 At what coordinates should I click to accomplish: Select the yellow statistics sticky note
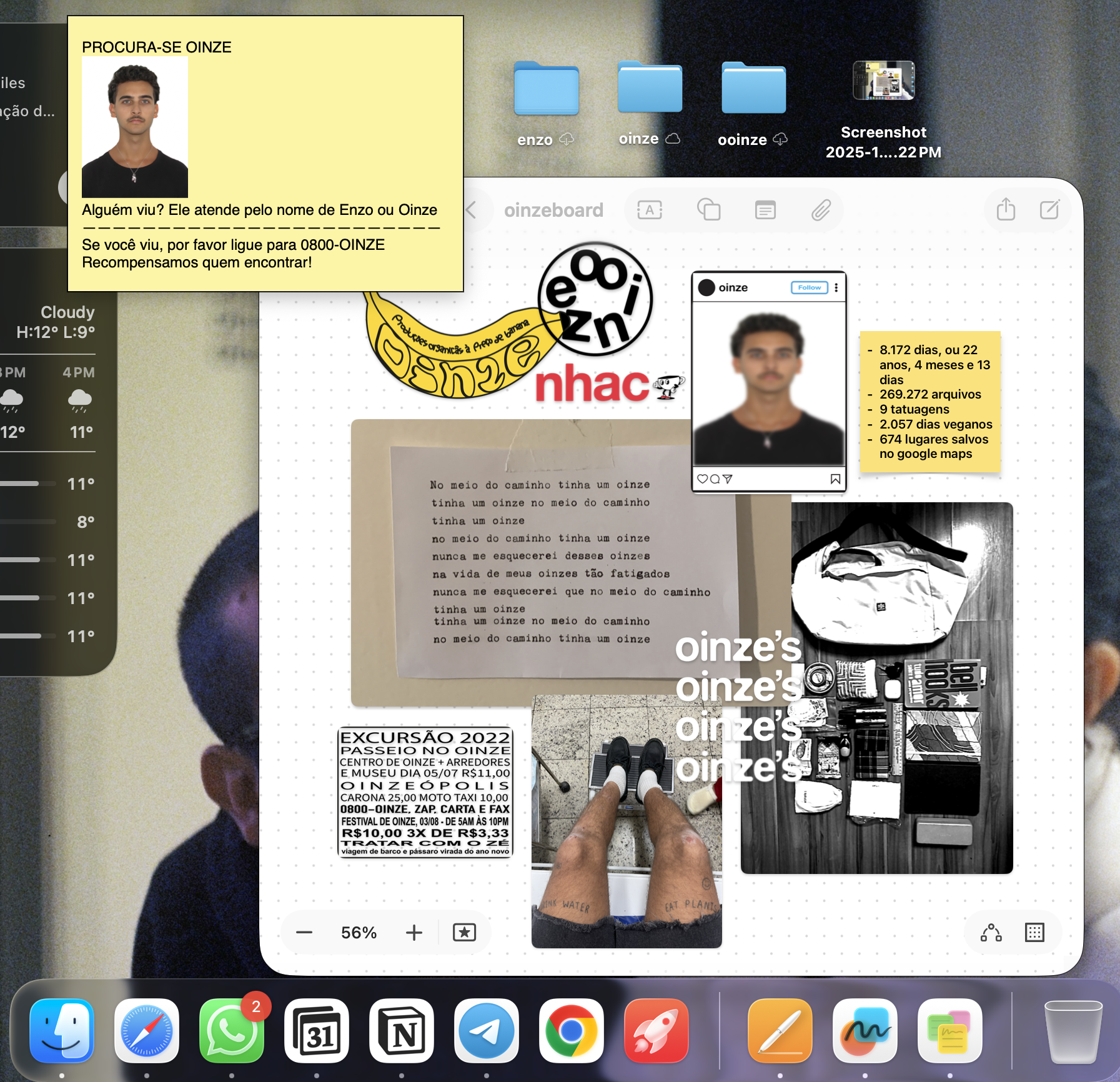(930, 402)
